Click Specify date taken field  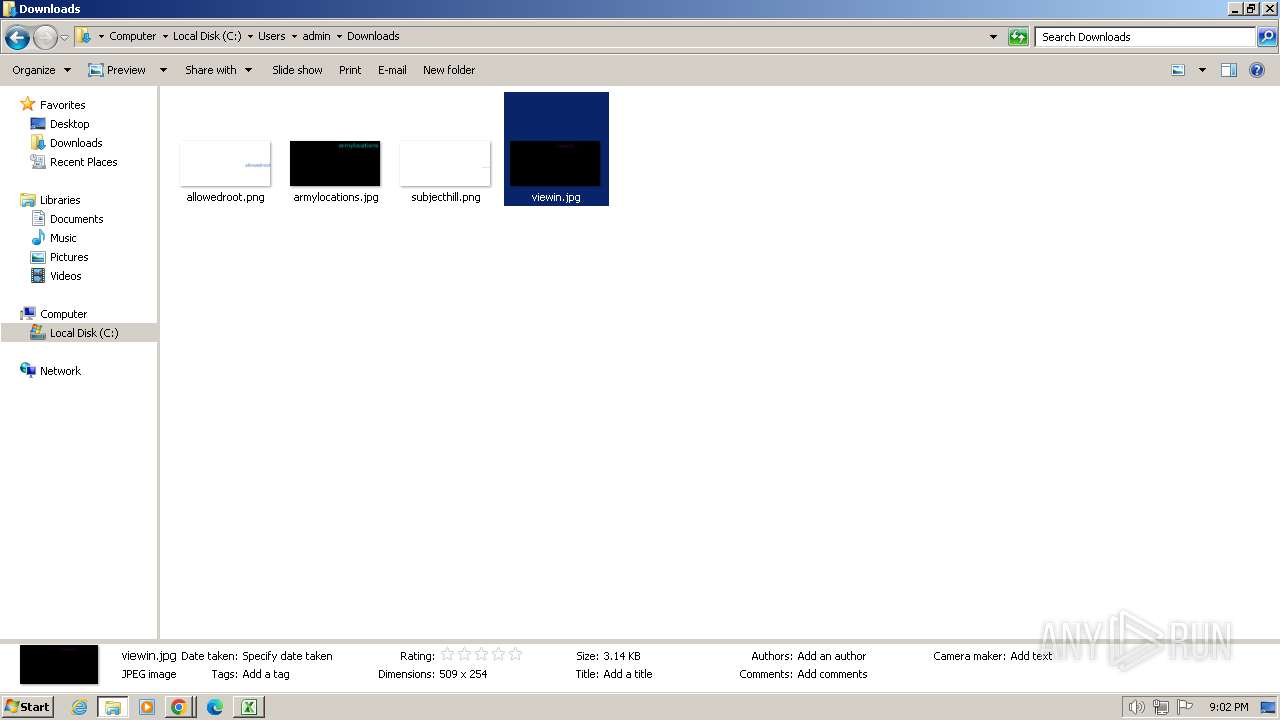tap(287, 656)
